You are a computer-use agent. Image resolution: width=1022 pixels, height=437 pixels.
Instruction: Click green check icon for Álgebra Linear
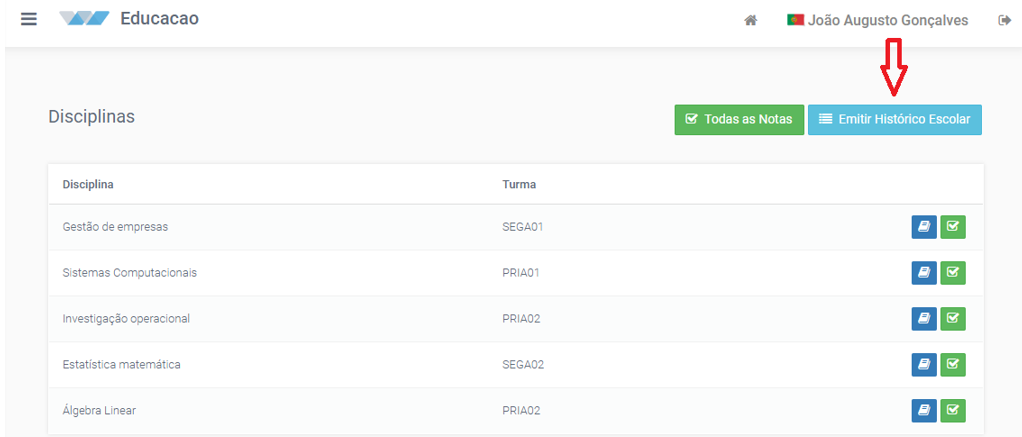point(953,410)
